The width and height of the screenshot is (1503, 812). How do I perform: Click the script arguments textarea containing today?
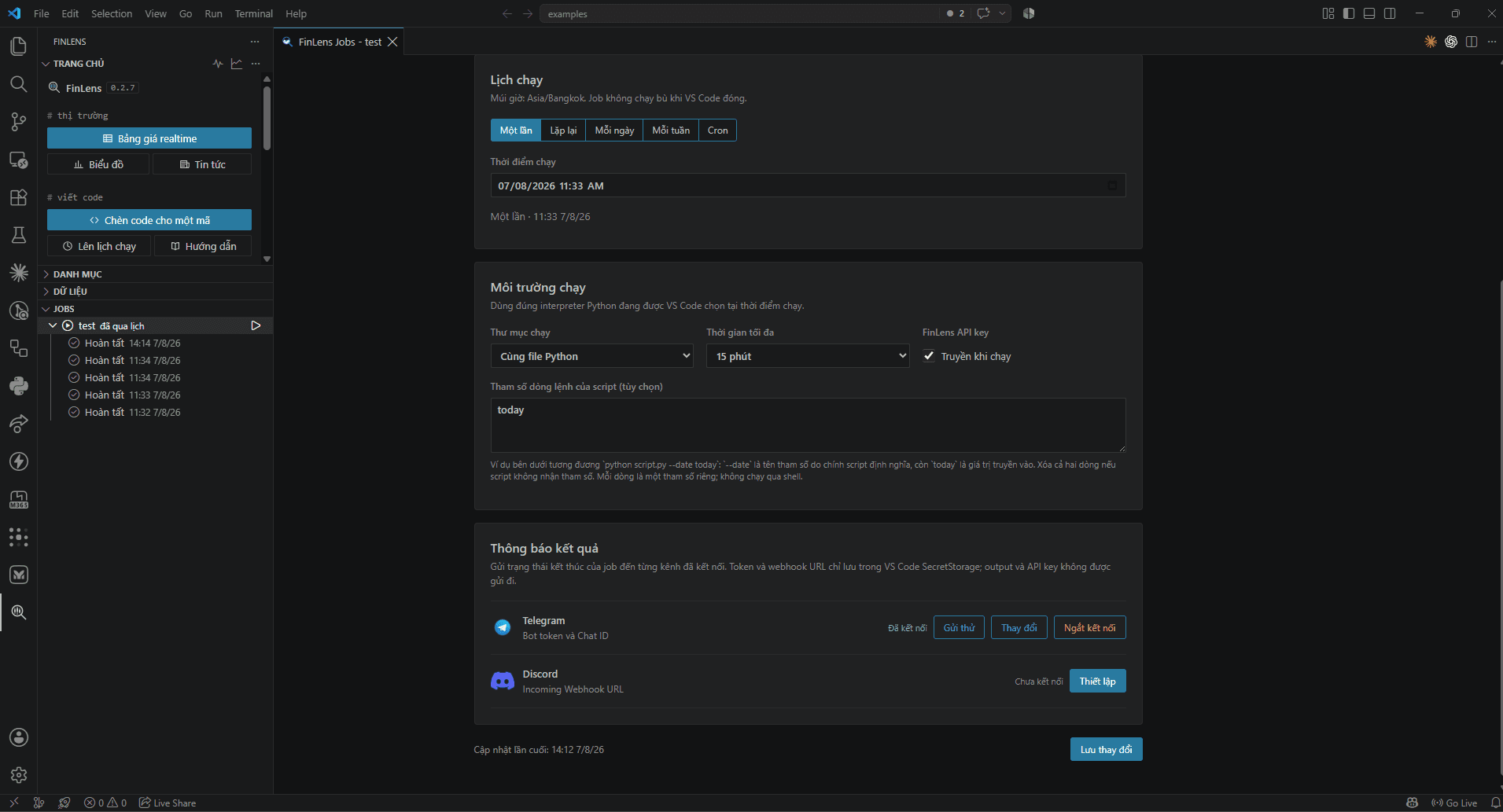click(x=808, y=425)
